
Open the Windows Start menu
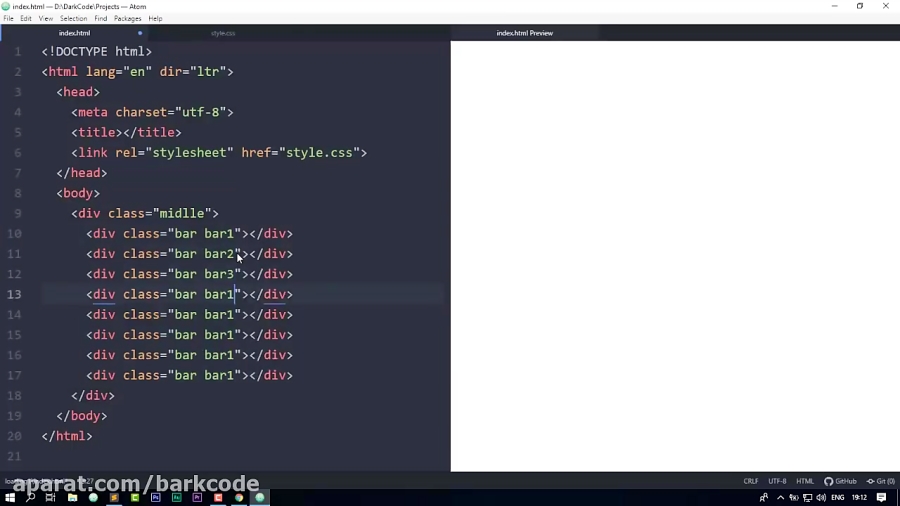click(x=10, y=497)
